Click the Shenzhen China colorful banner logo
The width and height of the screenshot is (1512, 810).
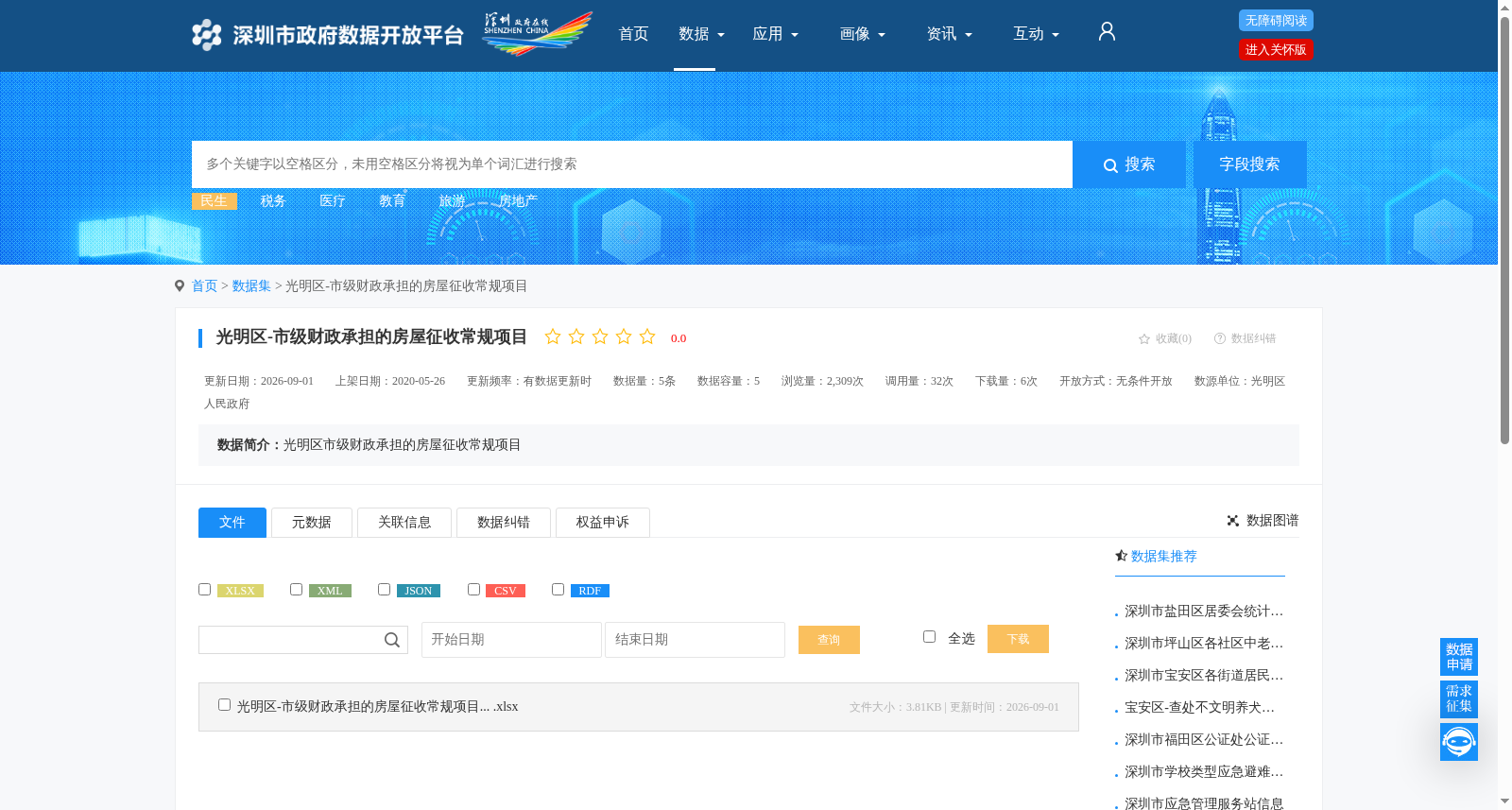click(537, 34)
